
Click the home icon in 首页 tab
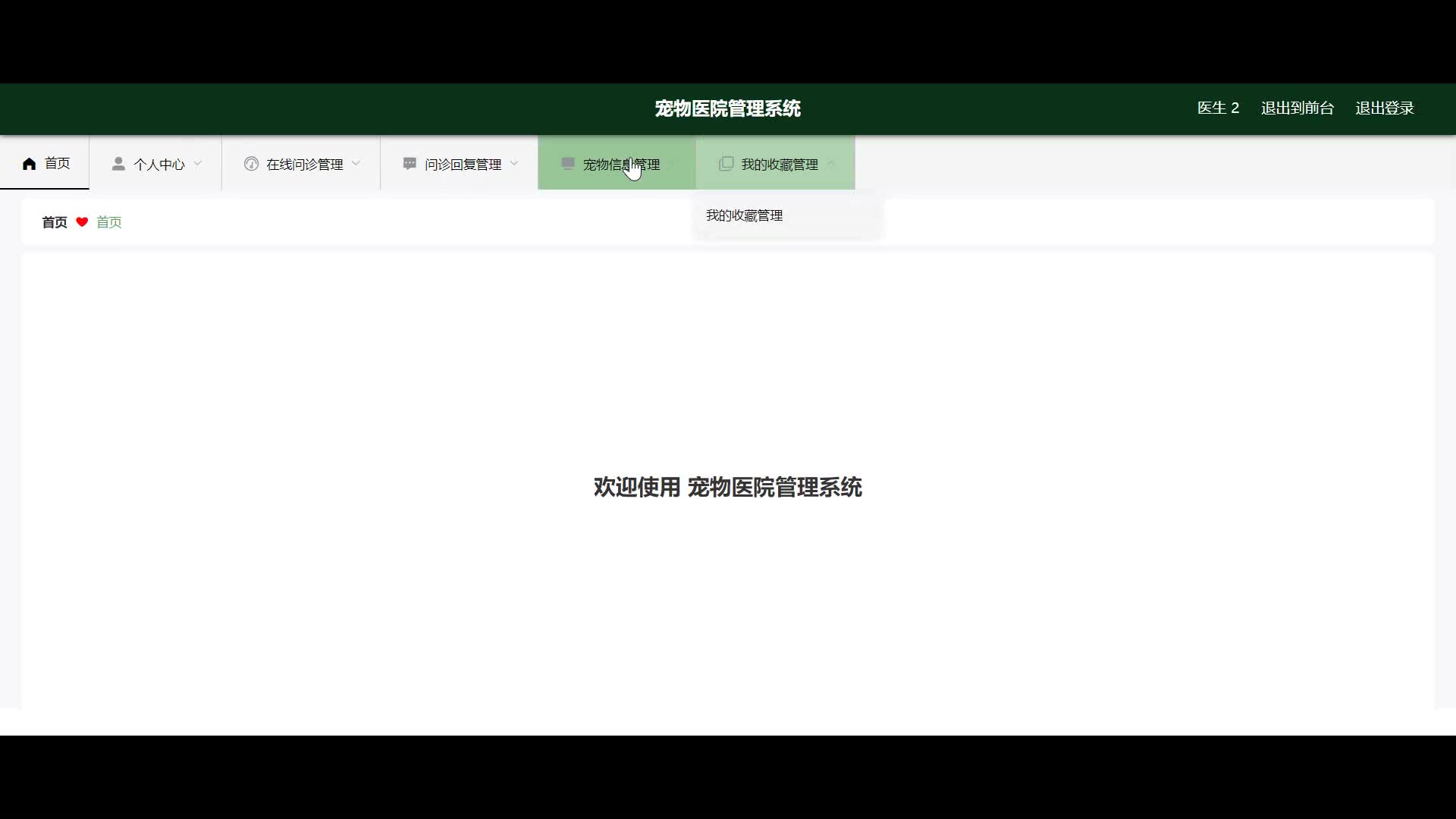click(x=30, y=164)
